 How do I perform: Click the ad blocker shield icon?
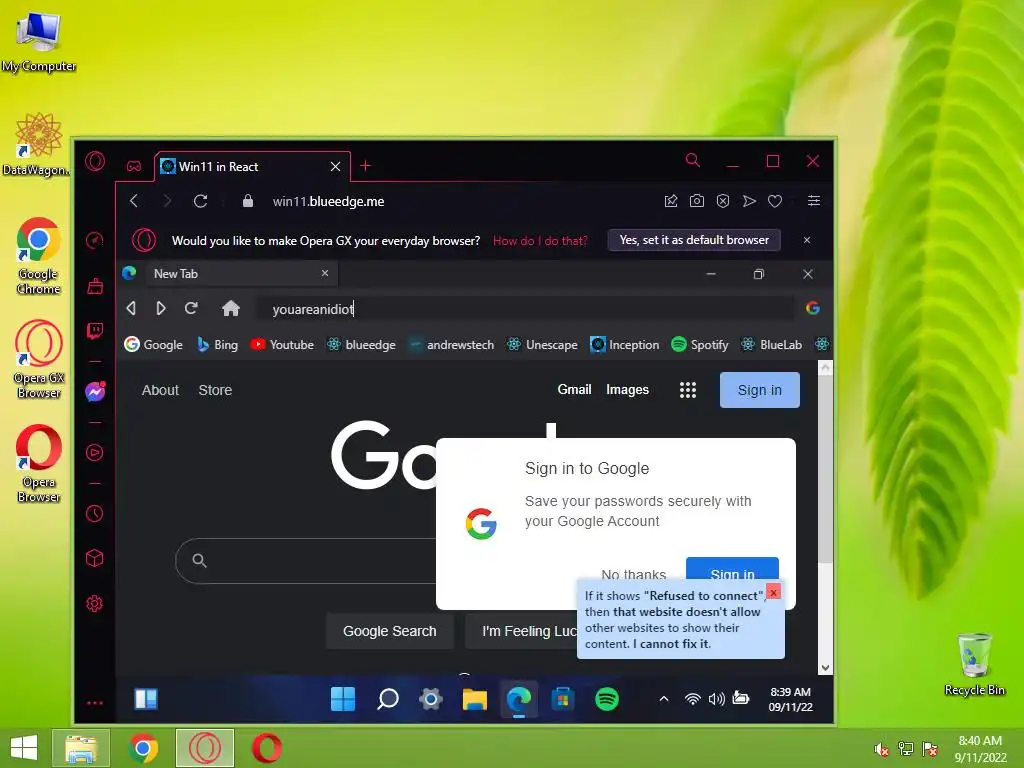tap(723, 201)
